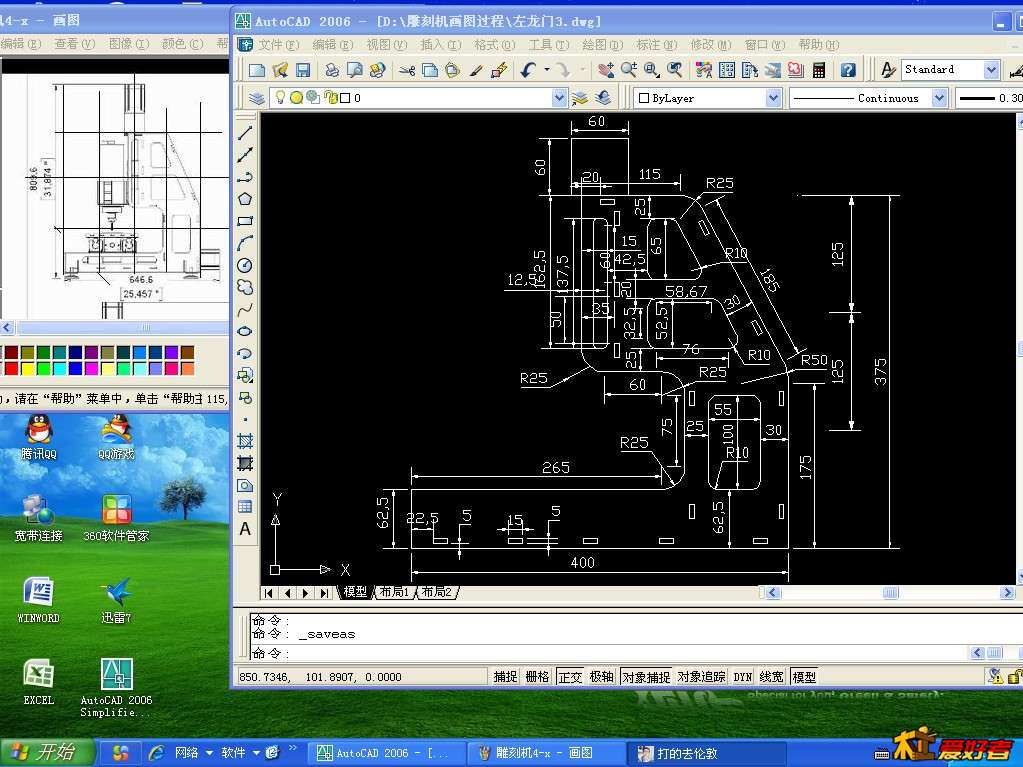Viewport: 1023px width, 767px height.
Task: Select the Ellipse drawing tool
Action: tap(245, 331)
